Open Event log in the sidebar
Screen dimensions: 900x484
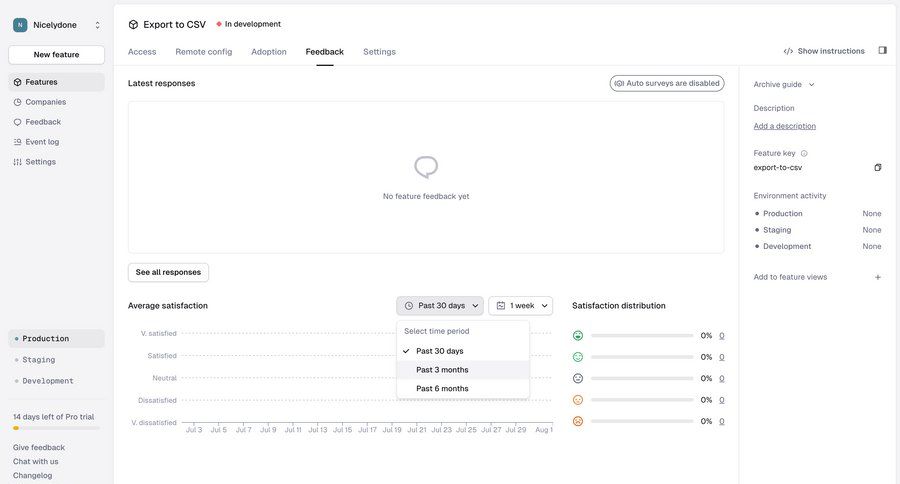pyautogui.click(x=56, y=142)
